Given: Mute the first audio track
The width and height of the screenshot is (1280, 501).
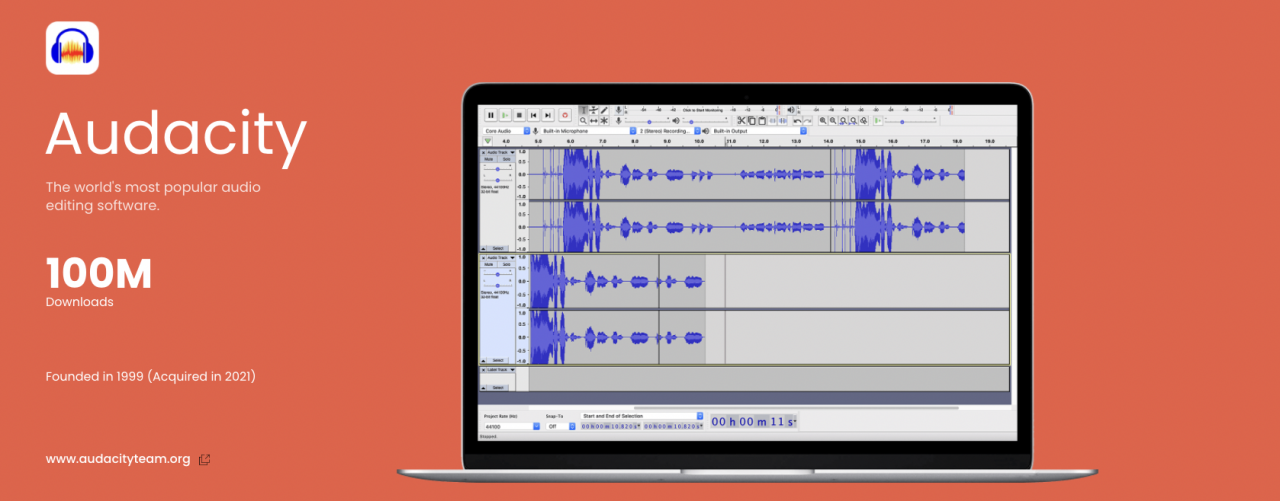Looking at the screenshot, I should 489,159.
